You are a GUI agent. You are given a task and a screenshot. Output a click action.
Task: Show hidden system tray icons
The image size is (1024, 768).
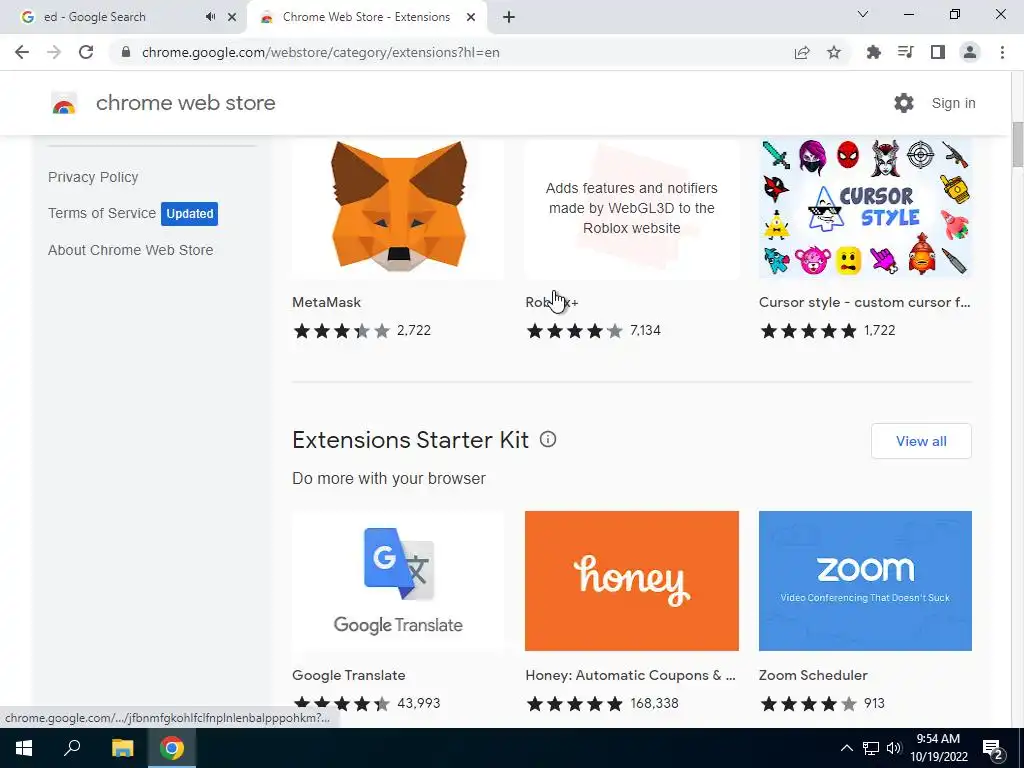(846, 748)
